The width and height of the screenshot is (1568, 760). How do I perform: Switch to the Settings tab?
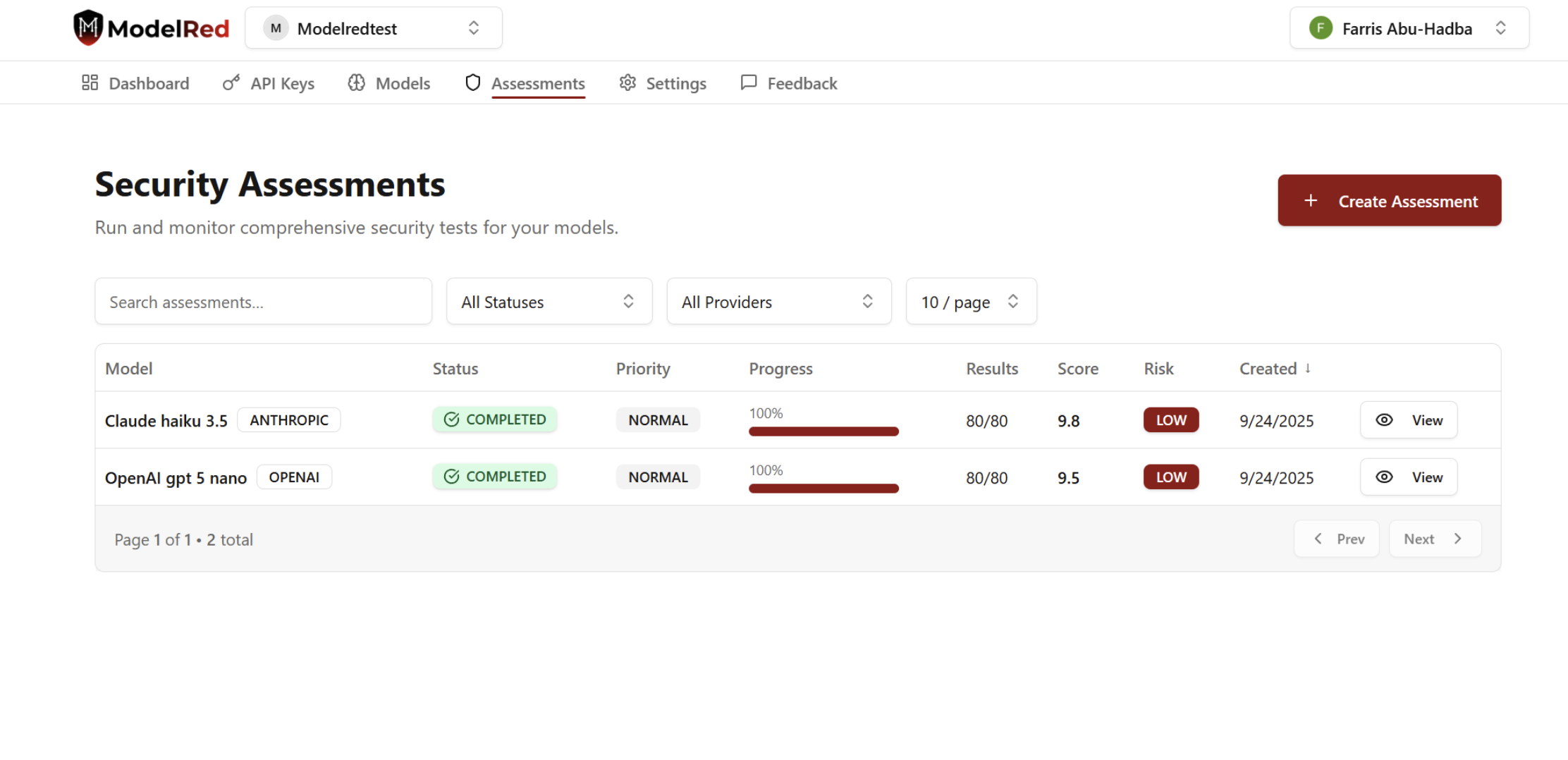(x=675, y=83)
